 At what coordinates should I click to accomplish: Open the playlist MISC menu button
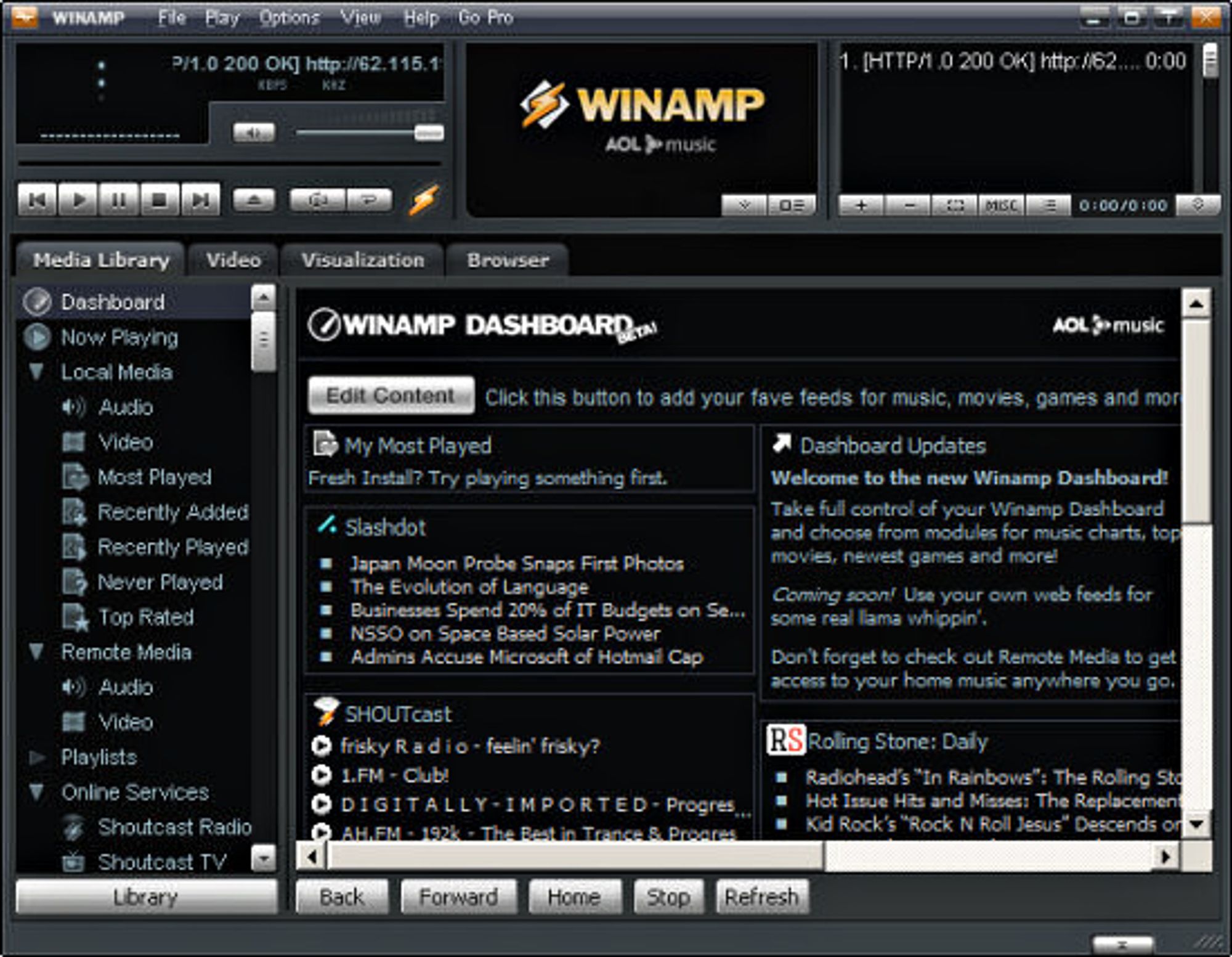1002,206
